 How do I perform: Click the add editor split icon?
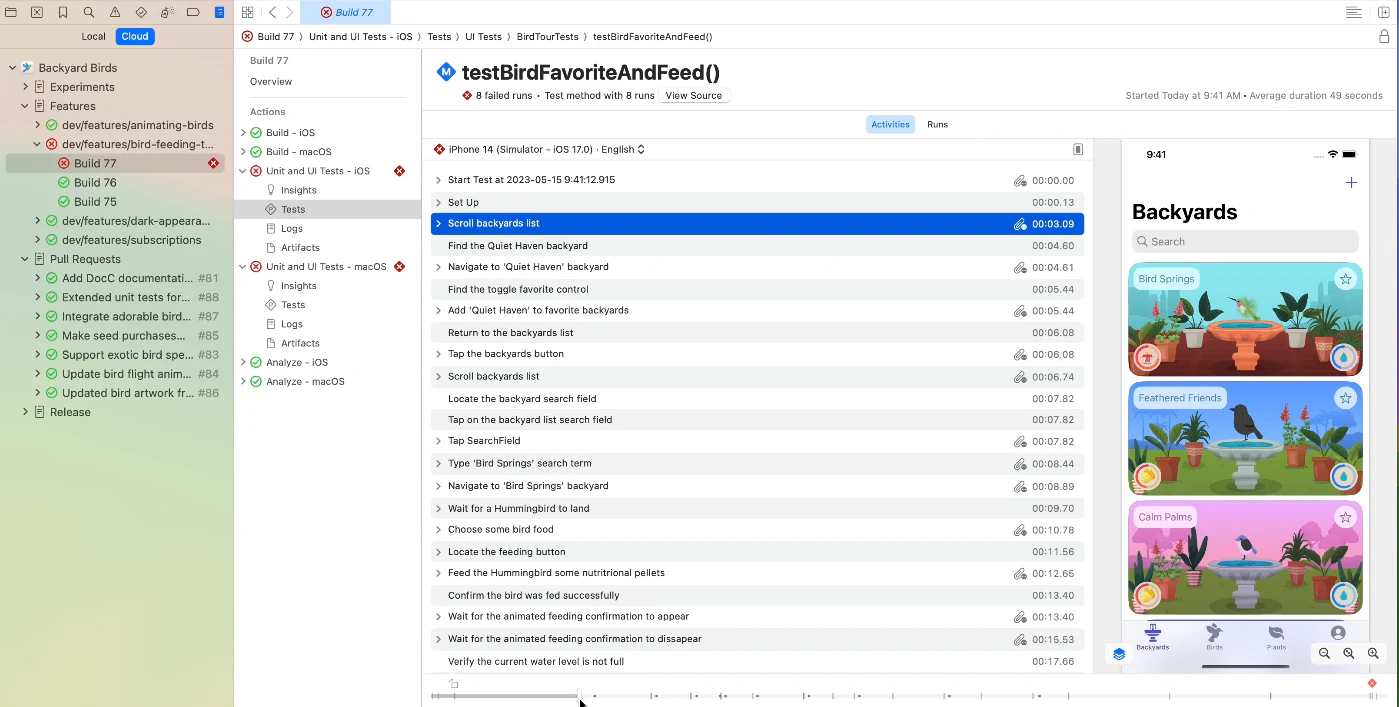tap(1384, 12)
